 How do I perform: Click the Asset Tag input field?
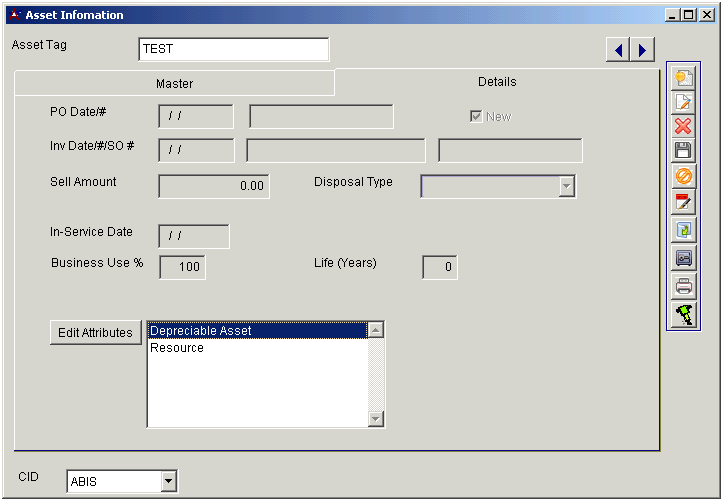pyautogui.click(x=233, y=49)
